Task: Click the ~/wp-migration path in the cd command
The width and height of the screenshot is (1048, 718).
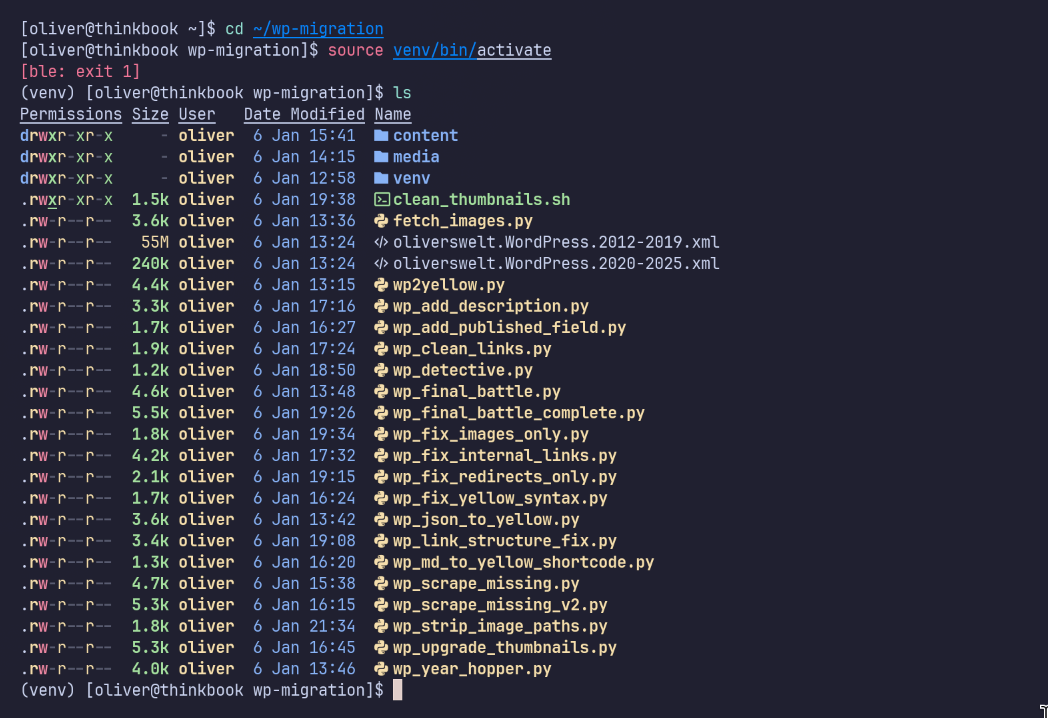Action: click(x=318, y=29)
